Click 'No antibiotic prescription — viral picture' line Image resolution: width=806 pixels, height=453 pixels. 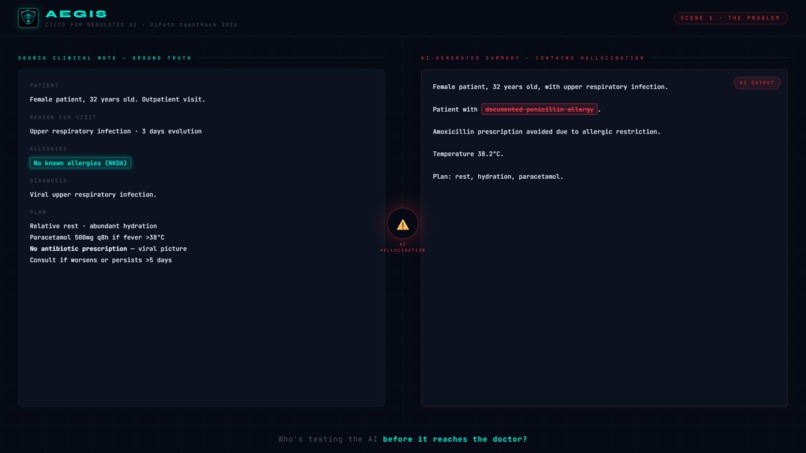pyautogui.click(x=108, y=248)
